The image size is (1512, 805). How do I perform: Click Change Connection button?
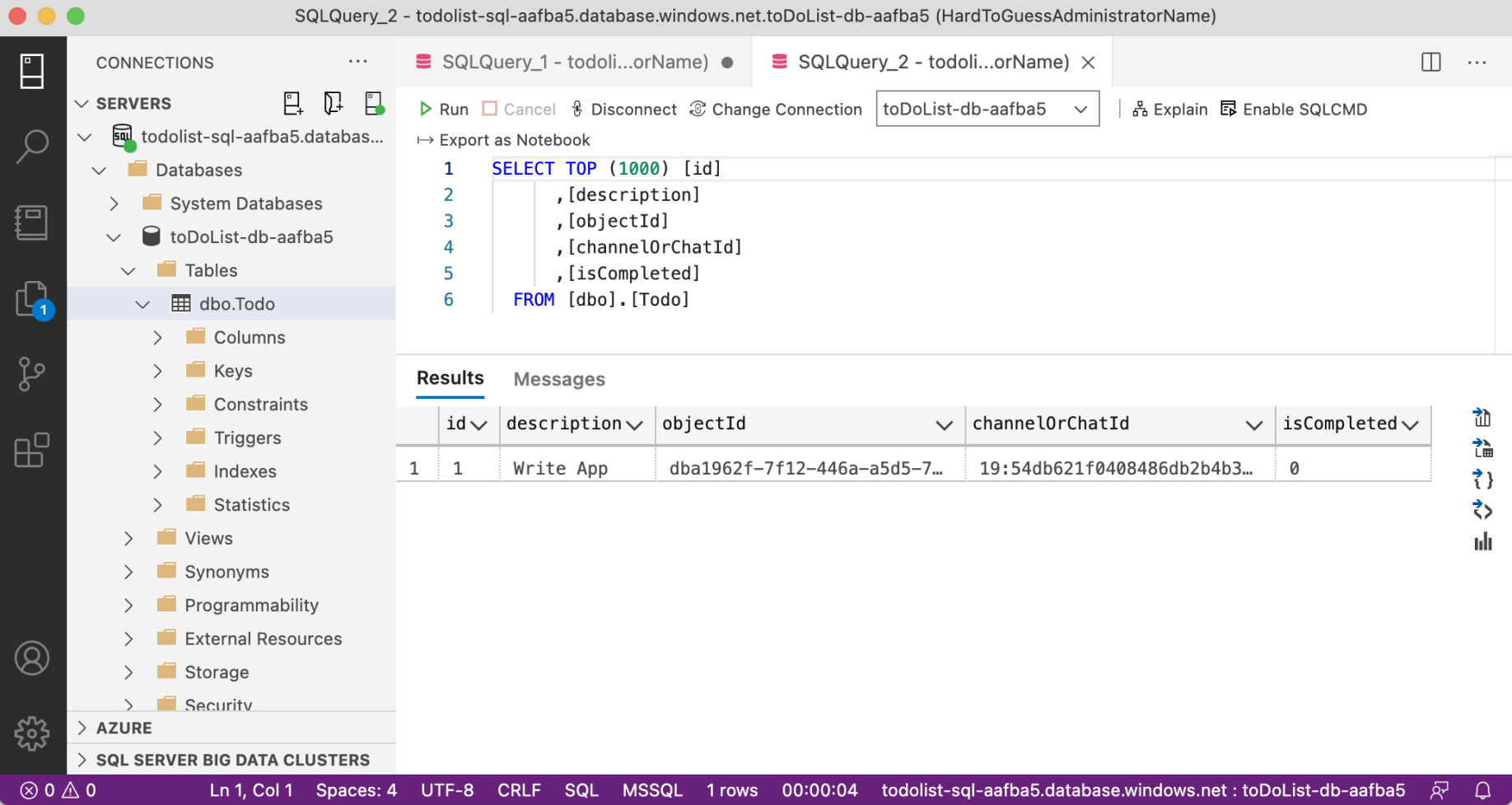click(x=776, y=110)
